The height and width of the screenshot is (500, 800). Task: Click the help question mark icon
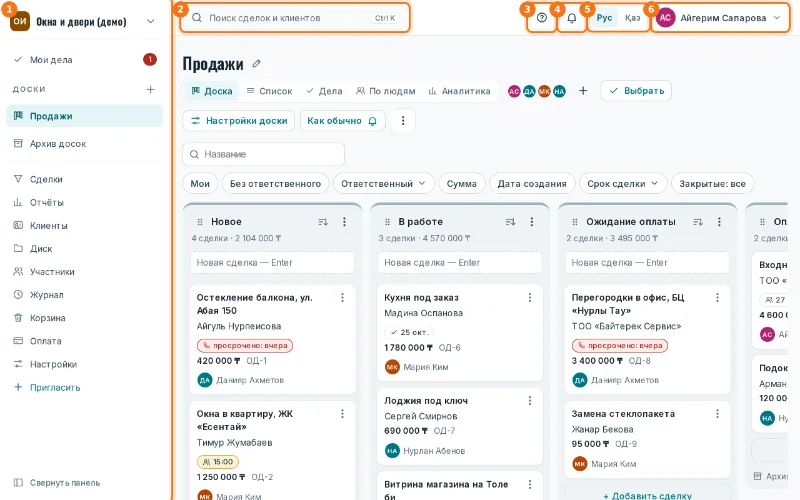click(542, 18)
